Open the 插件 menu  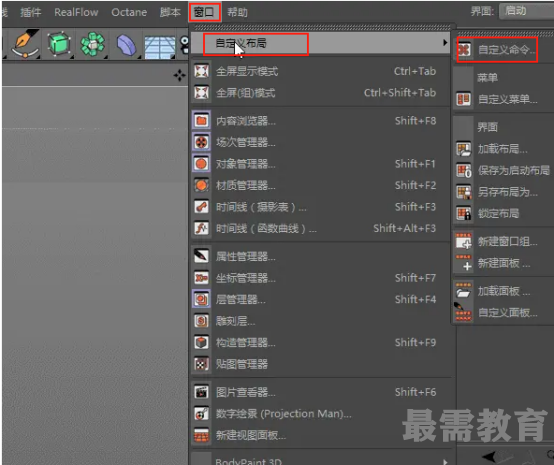[31, 12]
